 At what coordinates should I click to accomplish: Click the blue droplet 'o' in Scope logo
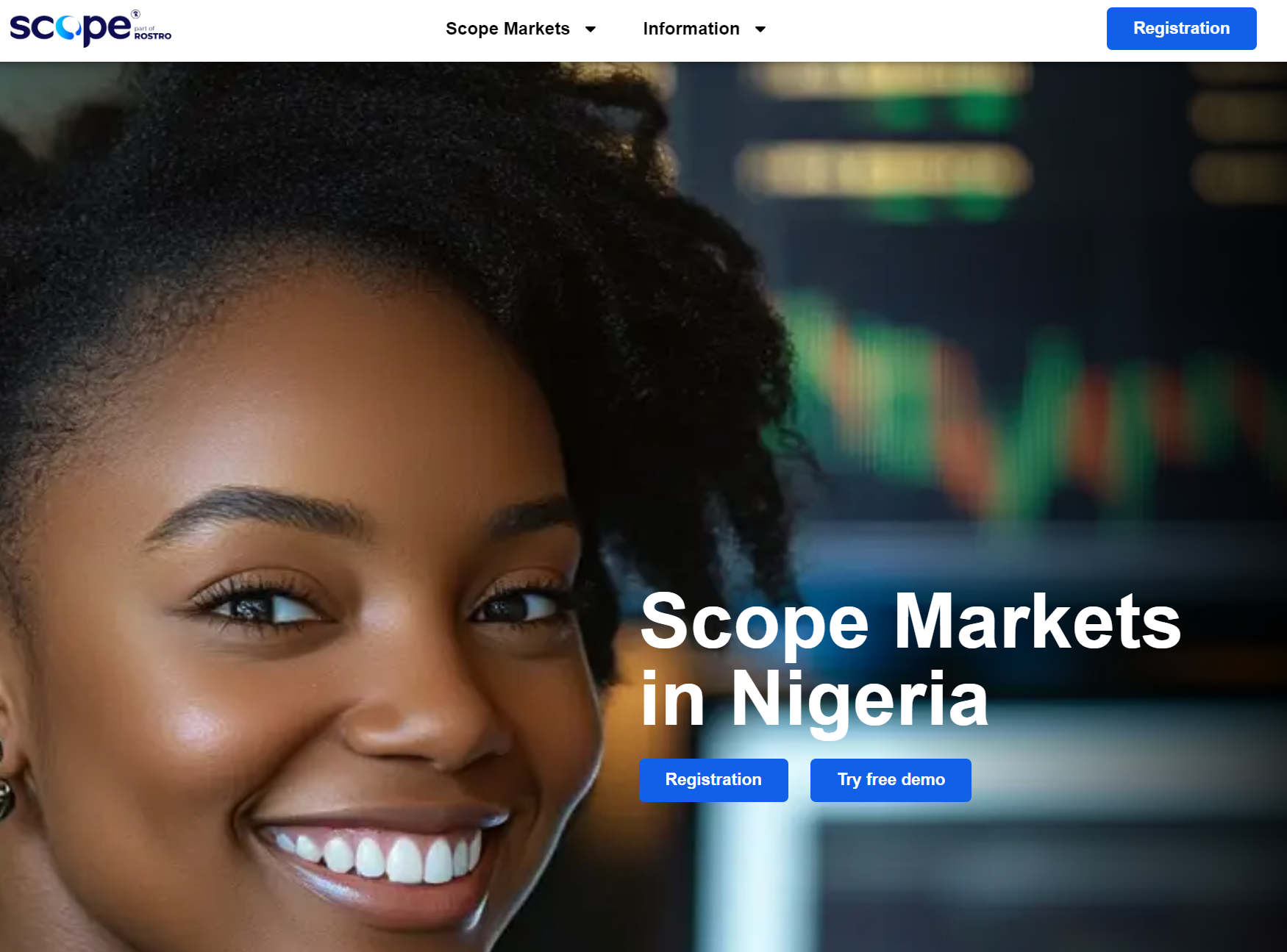coord(68,28)
